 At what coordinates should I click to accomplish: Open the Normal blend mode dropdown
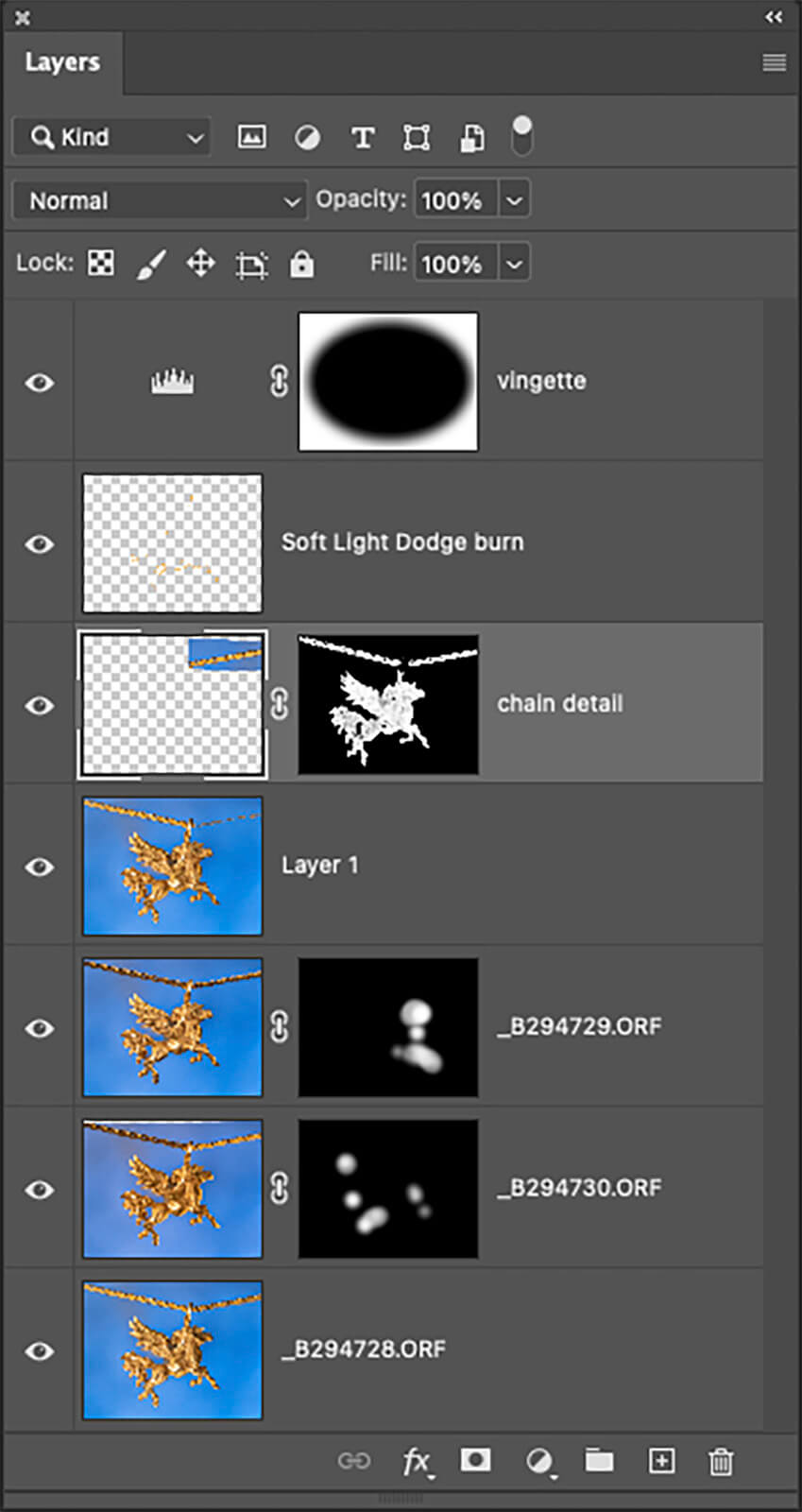[x=160, y=200]
